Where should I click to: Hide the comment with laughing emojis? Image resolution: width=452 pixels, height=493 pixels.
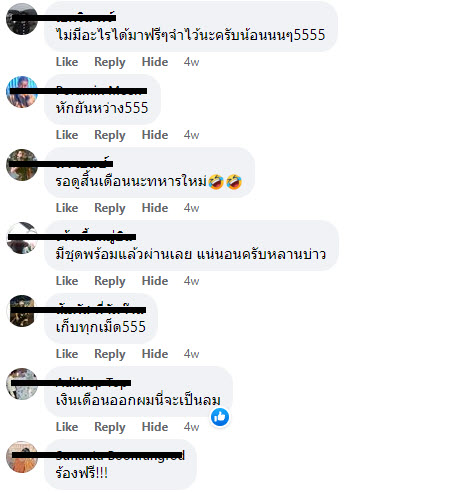[155, 208]
